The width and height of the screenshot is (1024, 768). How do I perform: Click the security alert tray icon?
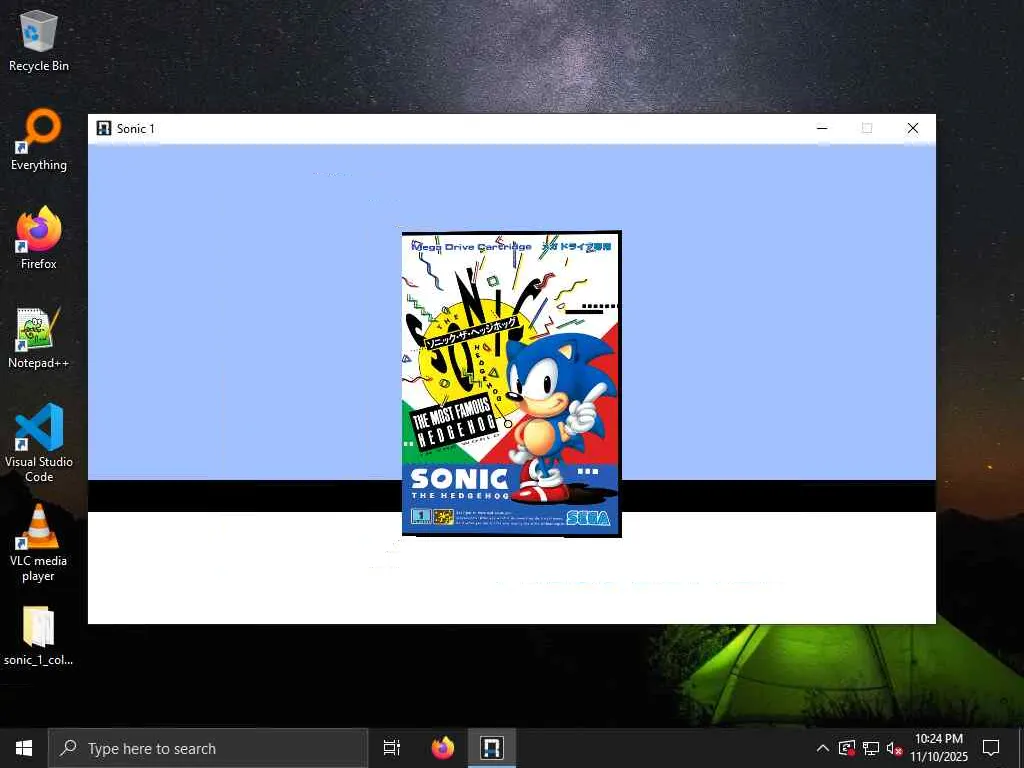[847, 748]
